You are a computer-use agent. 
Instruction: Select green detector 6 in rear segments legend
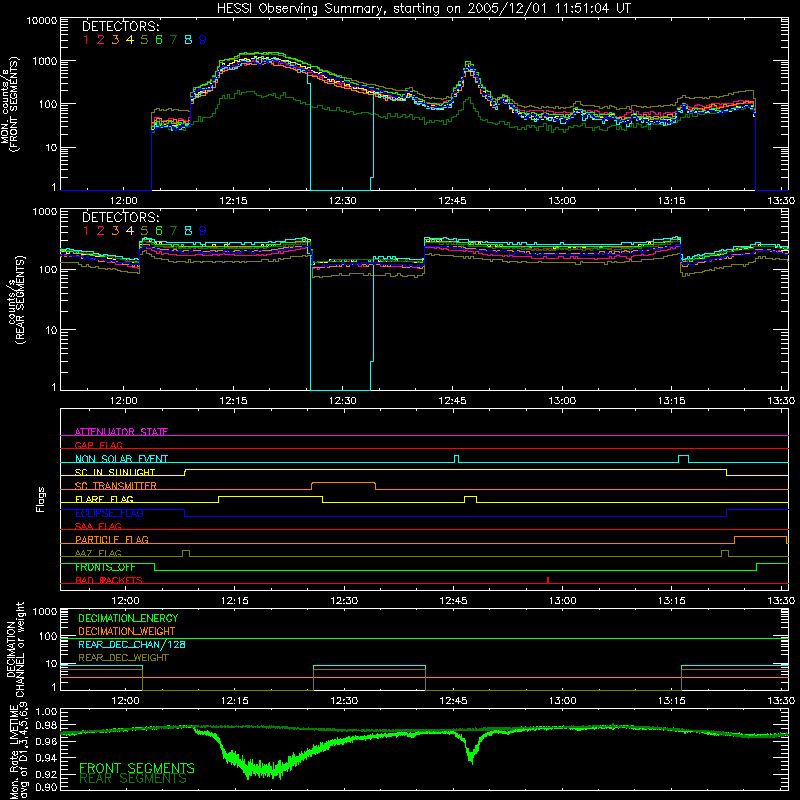[x=159, y=231]
